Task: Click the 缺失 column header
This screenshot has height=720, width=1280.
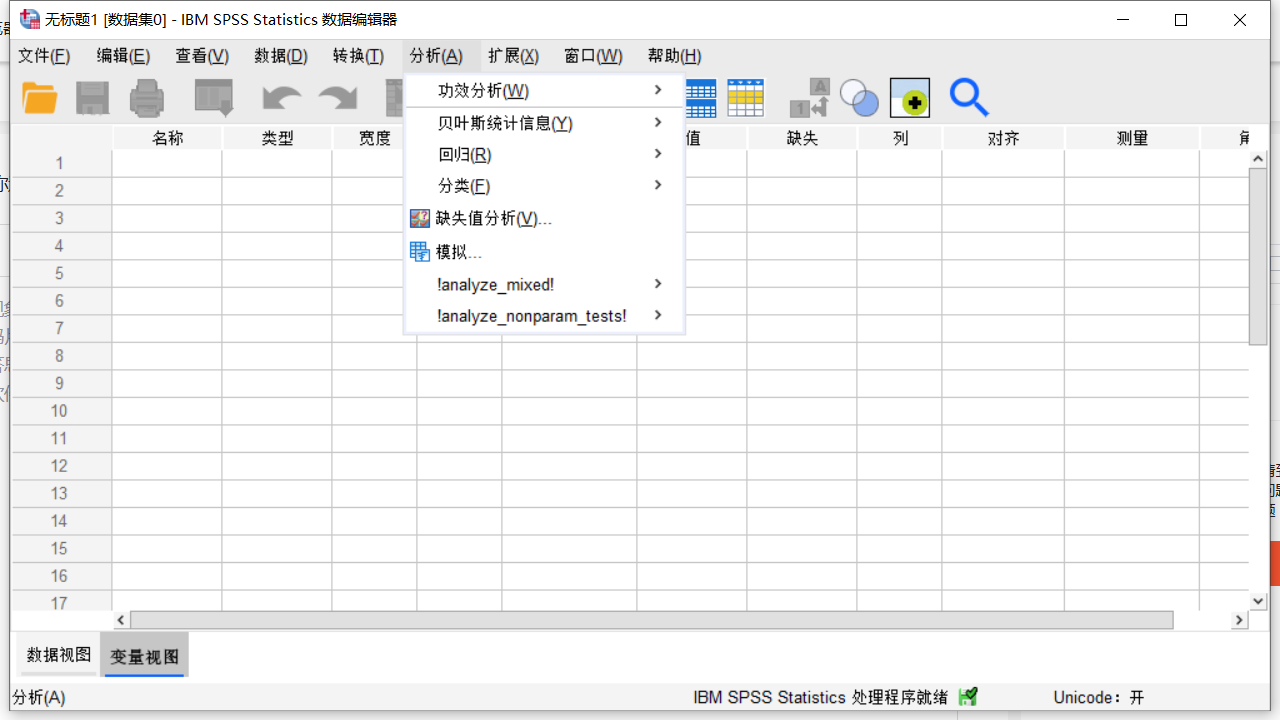Action: point(802,138)
